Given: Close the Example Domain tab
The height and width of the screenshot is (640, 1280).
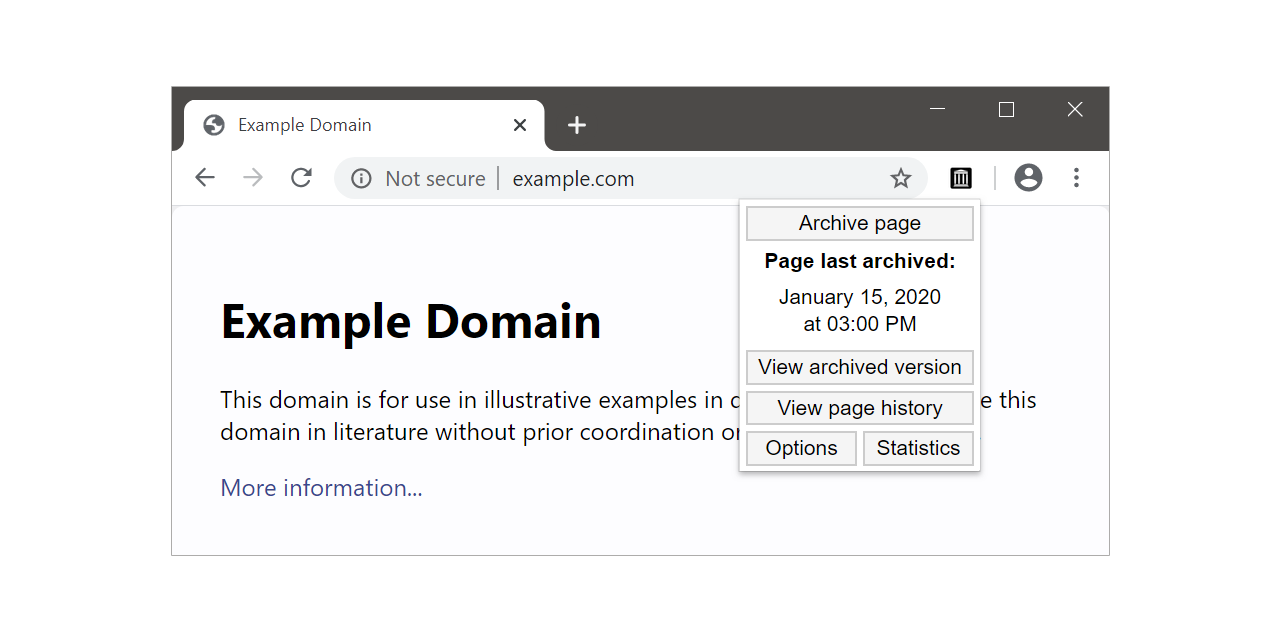Looking at the screenshot, I should [x=520, y=125].
